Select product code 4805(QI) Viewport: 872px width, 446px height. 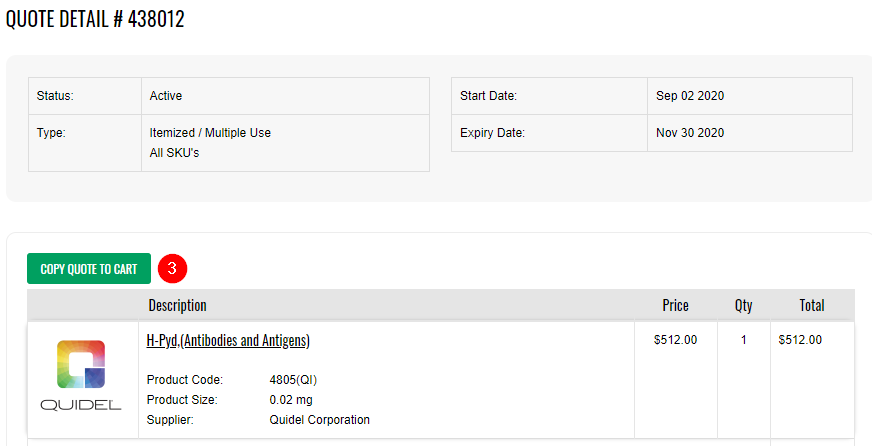(x=294, y=380)
